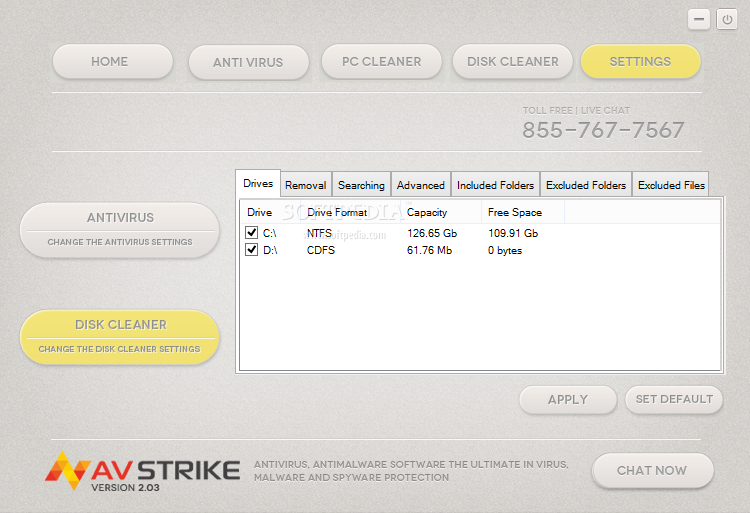Screen dimensions: 750x513
Task: Switch to the Drives tab
Action: [258, 183]
